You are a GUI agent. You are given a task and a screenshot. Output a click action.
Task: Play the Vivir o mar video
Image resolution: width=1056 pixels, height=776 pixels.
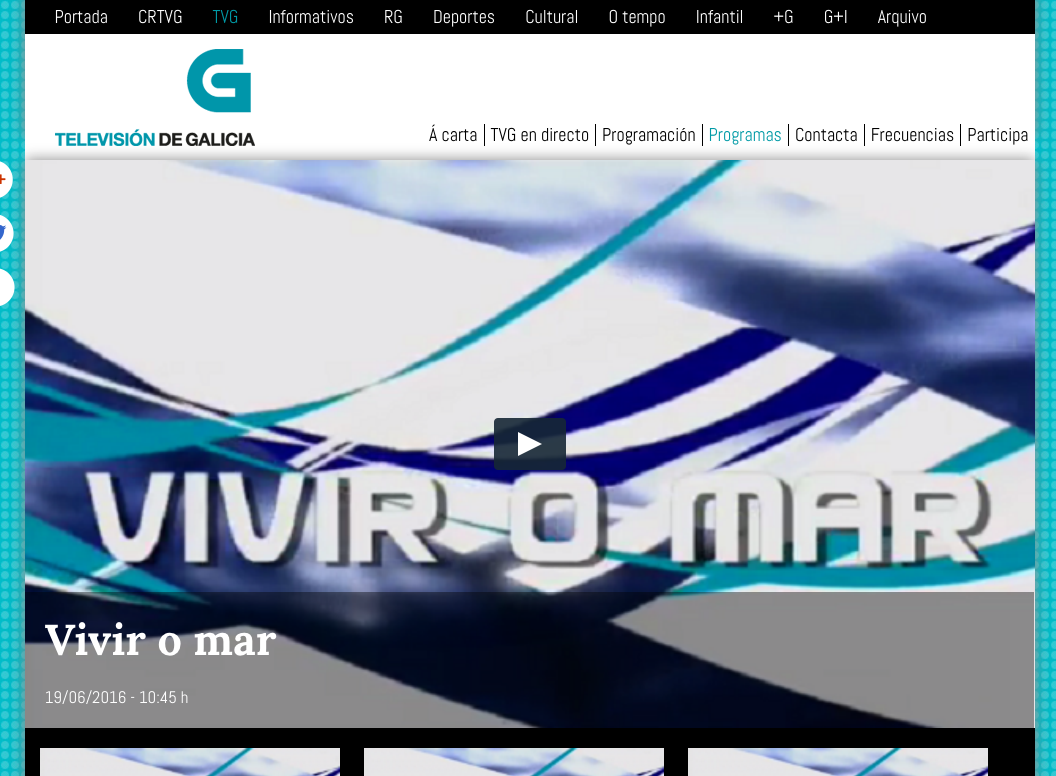(x=529, y=444)
